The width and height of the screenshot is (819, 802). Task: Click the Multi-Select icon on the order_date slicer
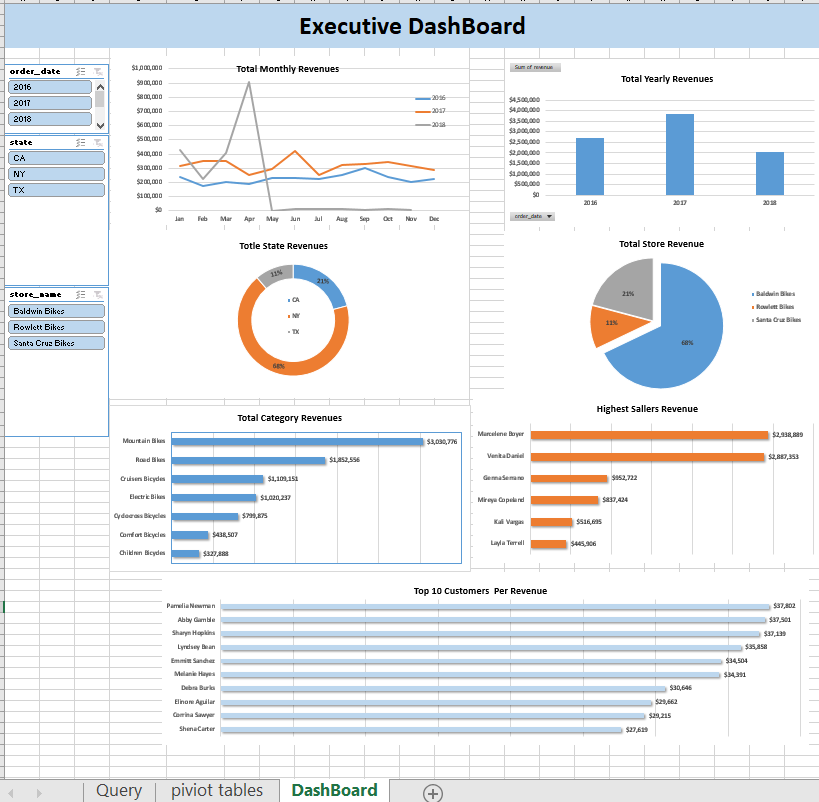click(80, 71)
